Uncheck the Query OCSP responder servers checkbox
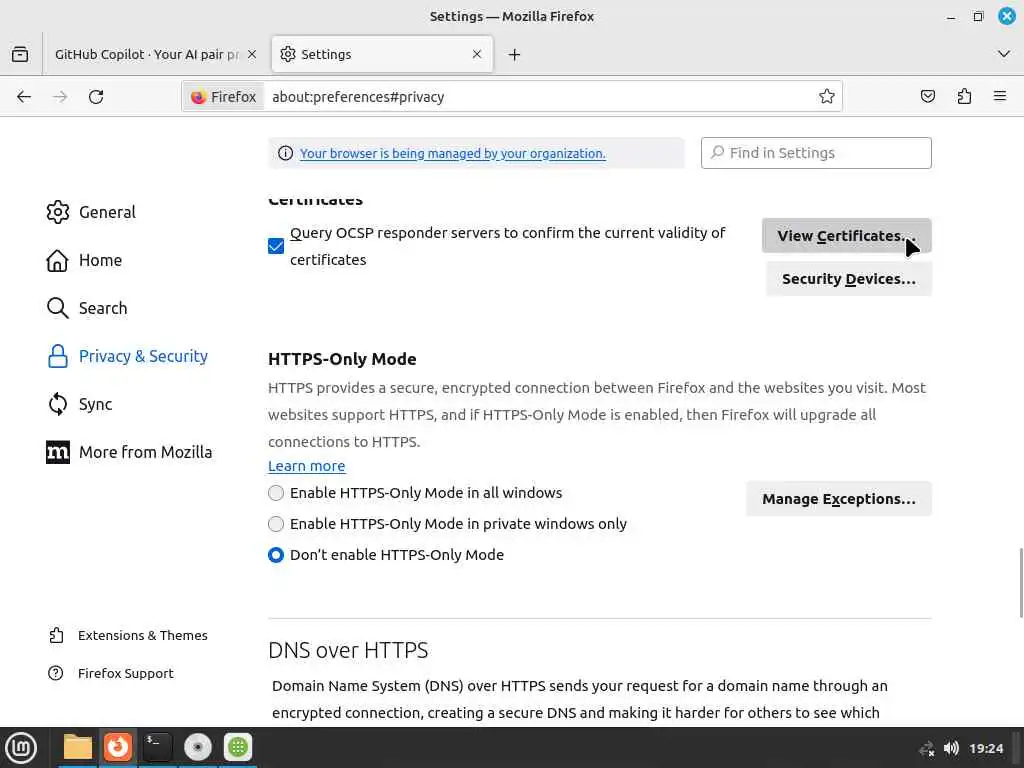 pos(276,246)
